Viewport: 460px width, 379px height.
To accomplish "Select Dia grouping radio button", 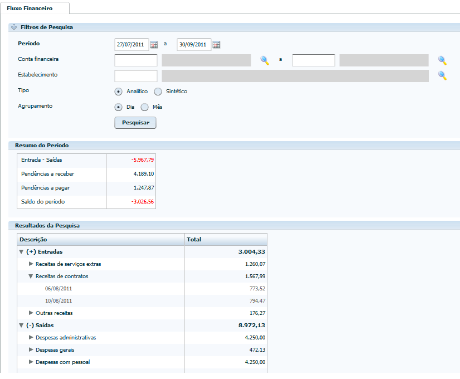I will (118, 107).
